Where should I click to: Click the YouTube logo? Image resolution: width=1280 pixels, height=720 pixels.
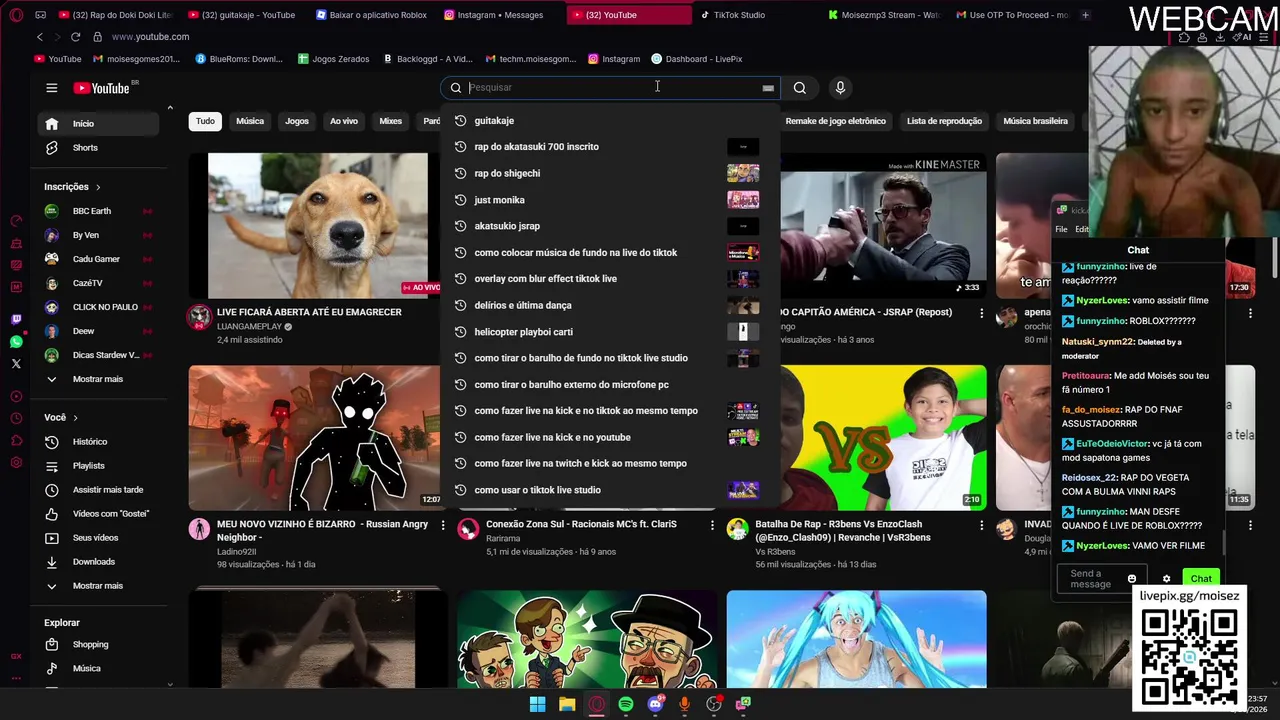103,88
